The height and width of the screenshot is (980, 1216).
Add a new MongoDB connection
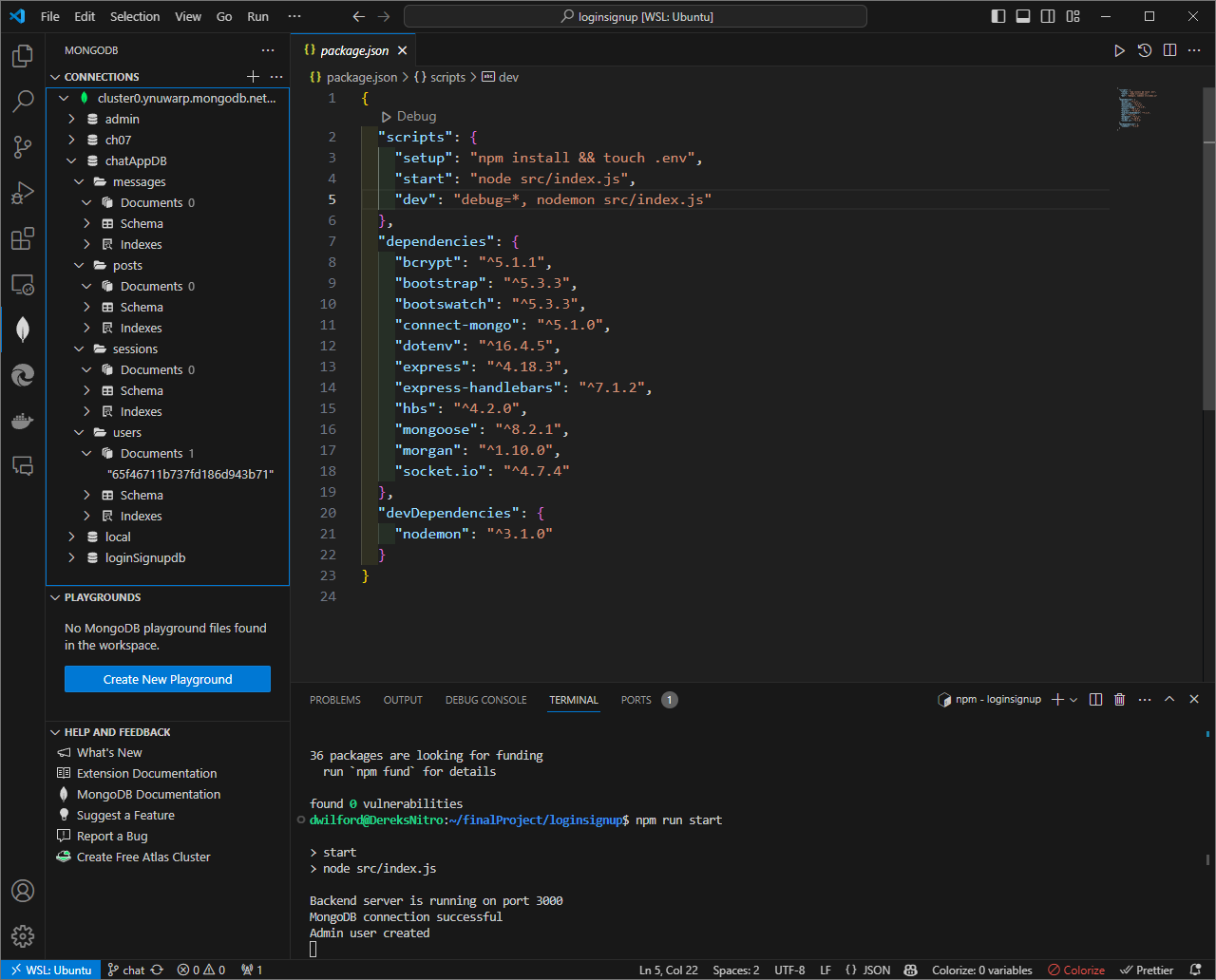click(253, 77)
